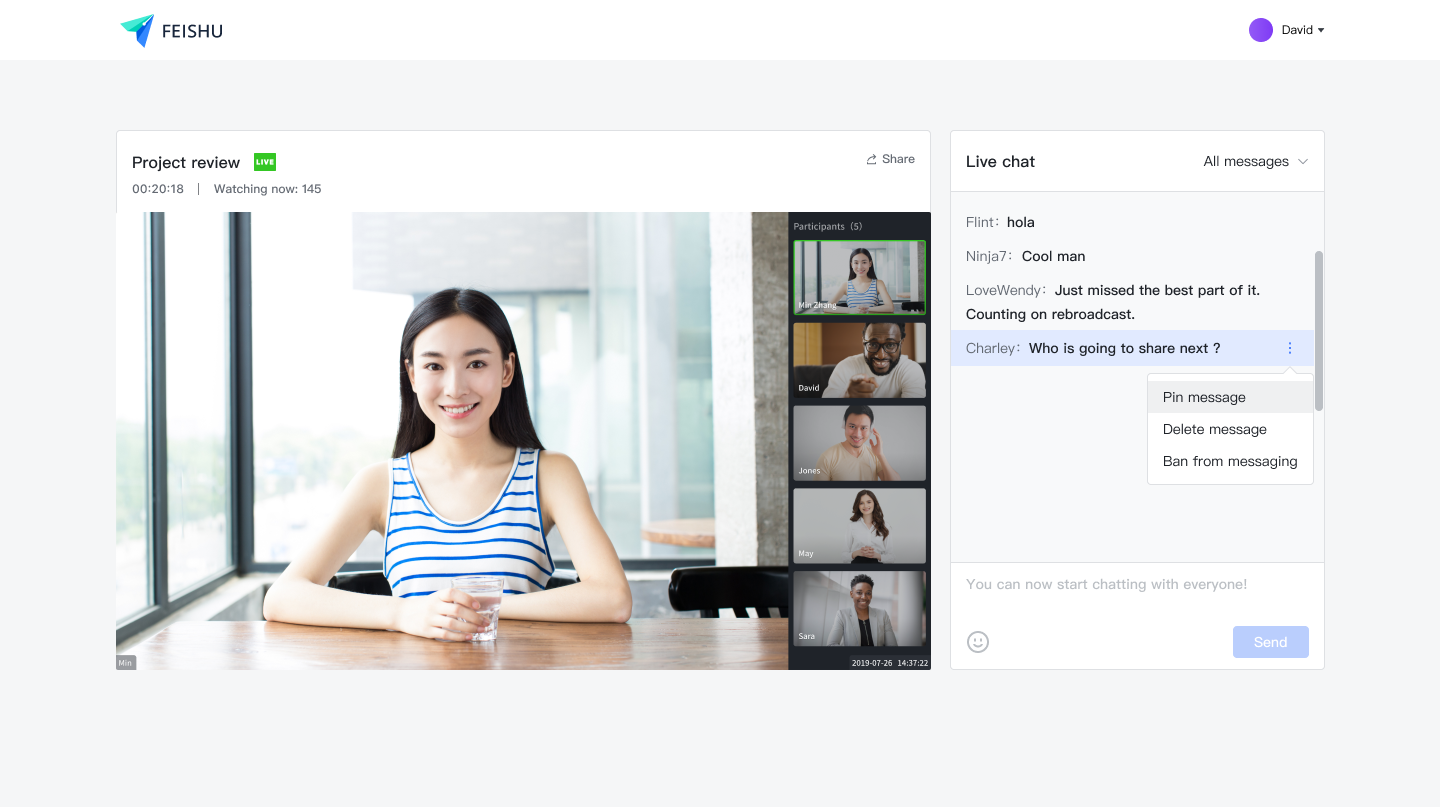
Task: Open the emoji picker in chat
Action: coord(978,642)
